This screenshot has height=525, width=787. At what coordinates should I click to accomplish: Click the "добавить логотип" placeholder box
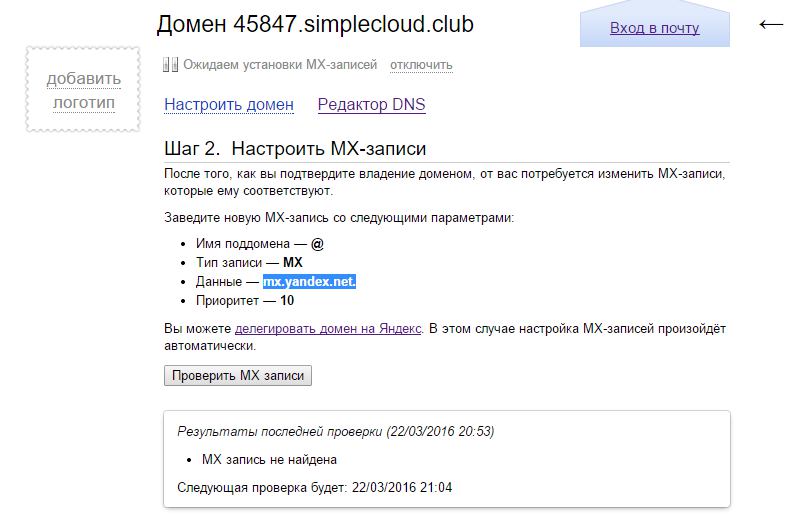pyautogui.click(x=82, y=90)
